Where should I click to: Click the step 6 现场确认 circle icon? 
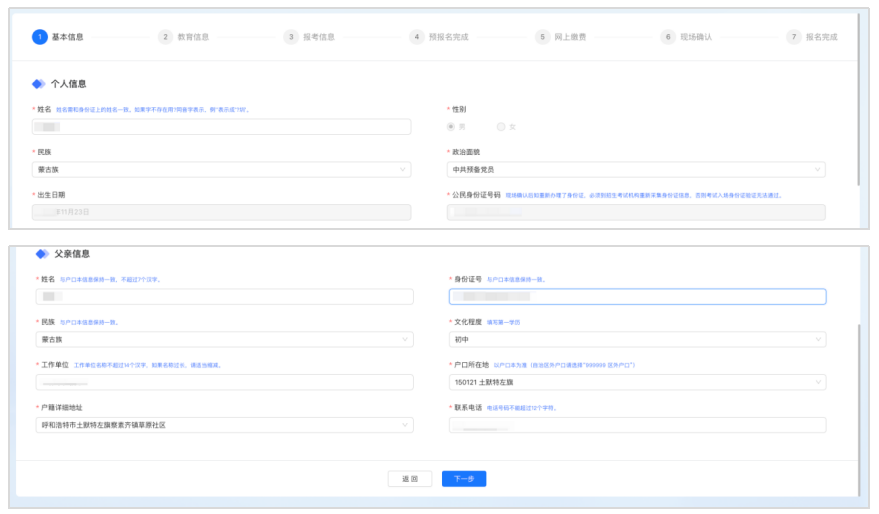(x=668, y=37)
